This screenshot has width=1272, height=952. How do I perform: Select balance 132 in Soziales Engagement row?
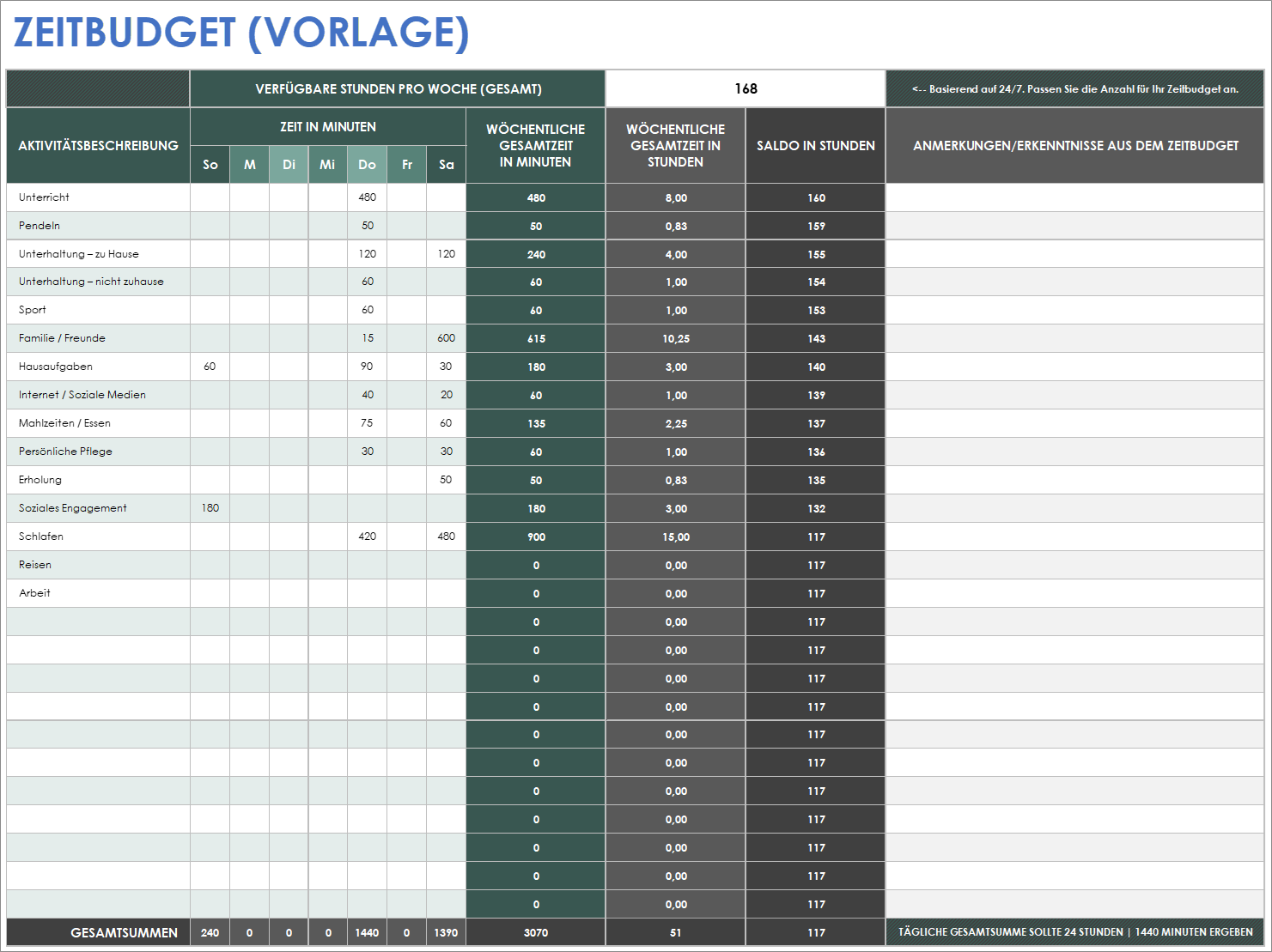point(816,508)
